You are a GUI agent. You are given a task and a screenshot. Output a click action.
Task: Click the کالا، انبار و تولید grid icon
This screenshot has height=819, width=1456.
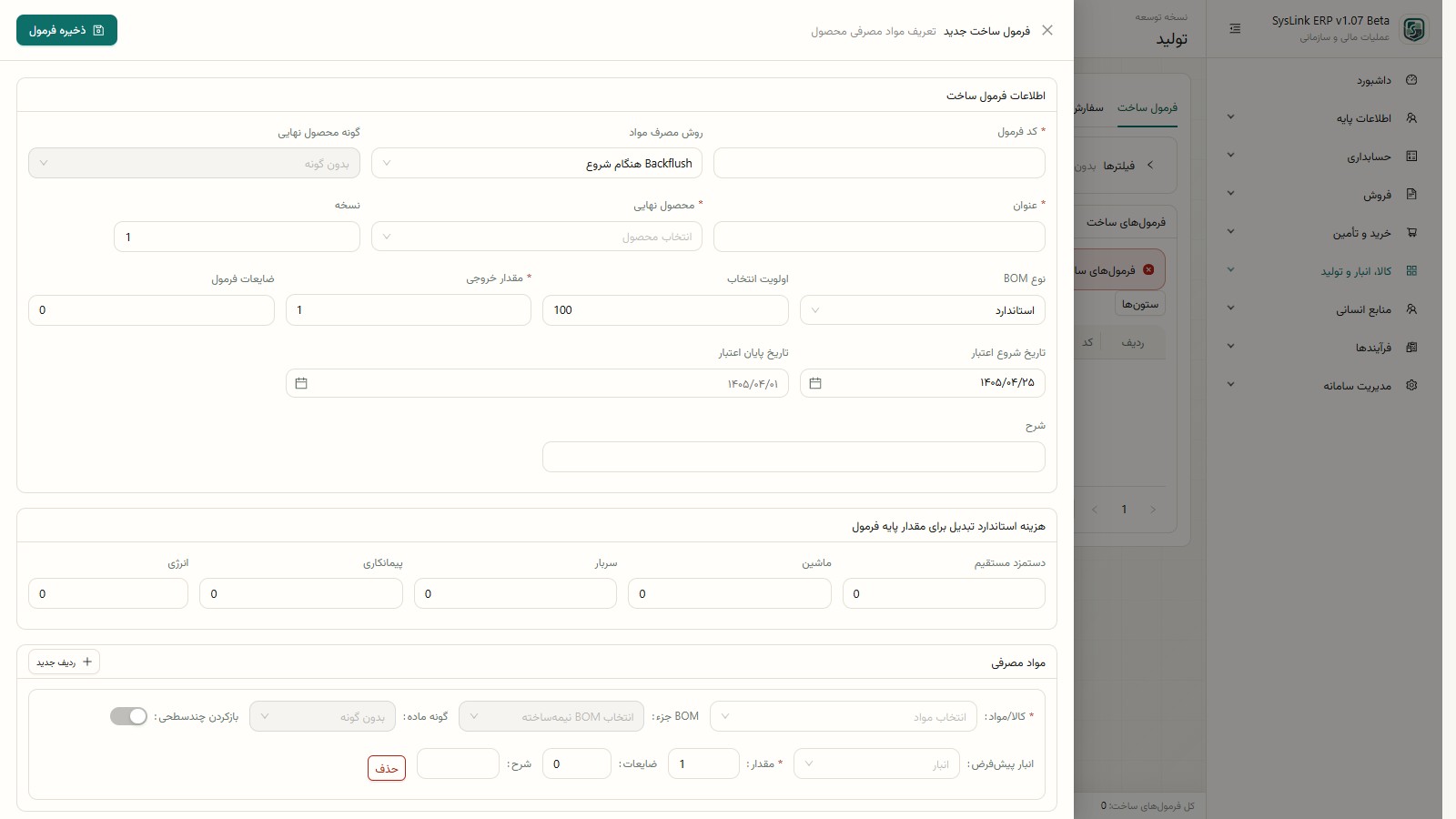tap(1411, 271)
